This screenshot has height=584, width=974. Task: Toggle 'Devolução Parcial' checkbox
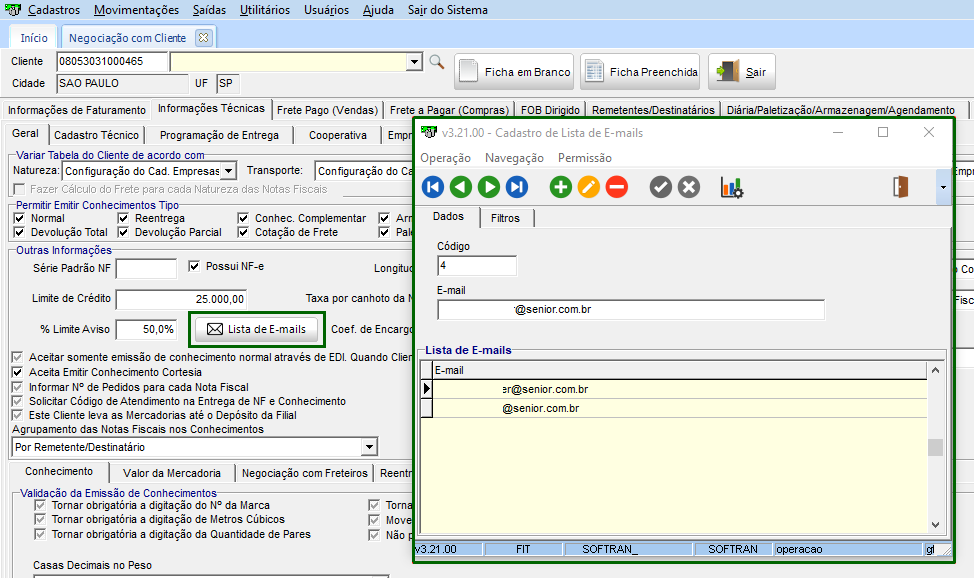pos(124,232)
